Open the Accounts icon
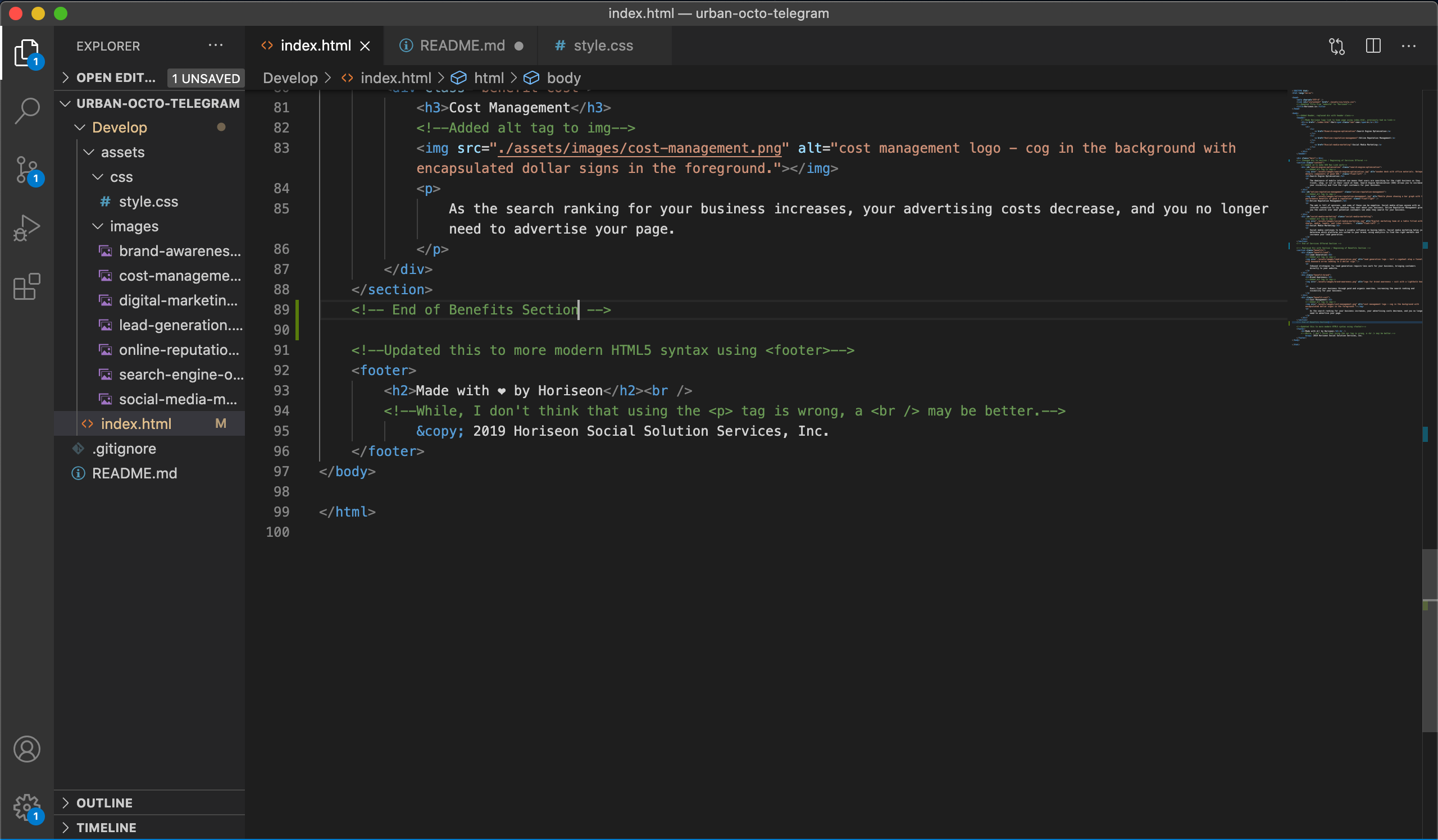1438x840 pixels. click(27, 749)
